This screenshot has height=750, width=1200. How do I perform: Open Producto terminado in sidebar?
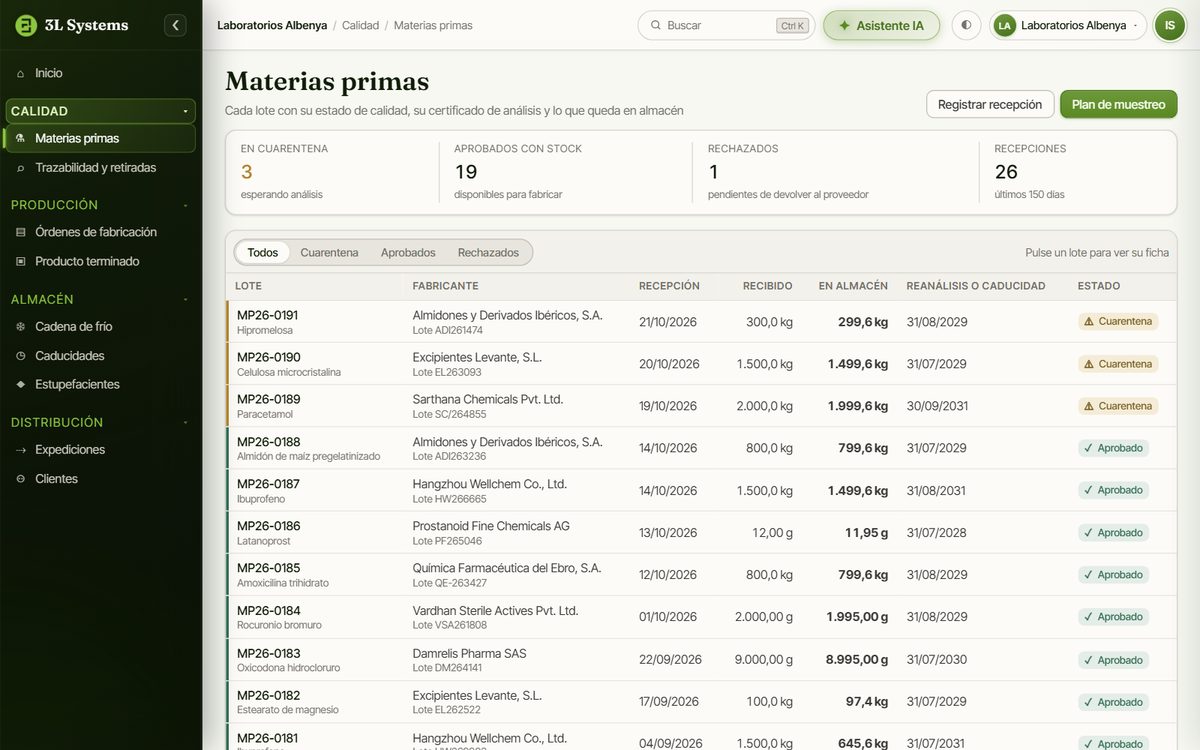point(100,261)
